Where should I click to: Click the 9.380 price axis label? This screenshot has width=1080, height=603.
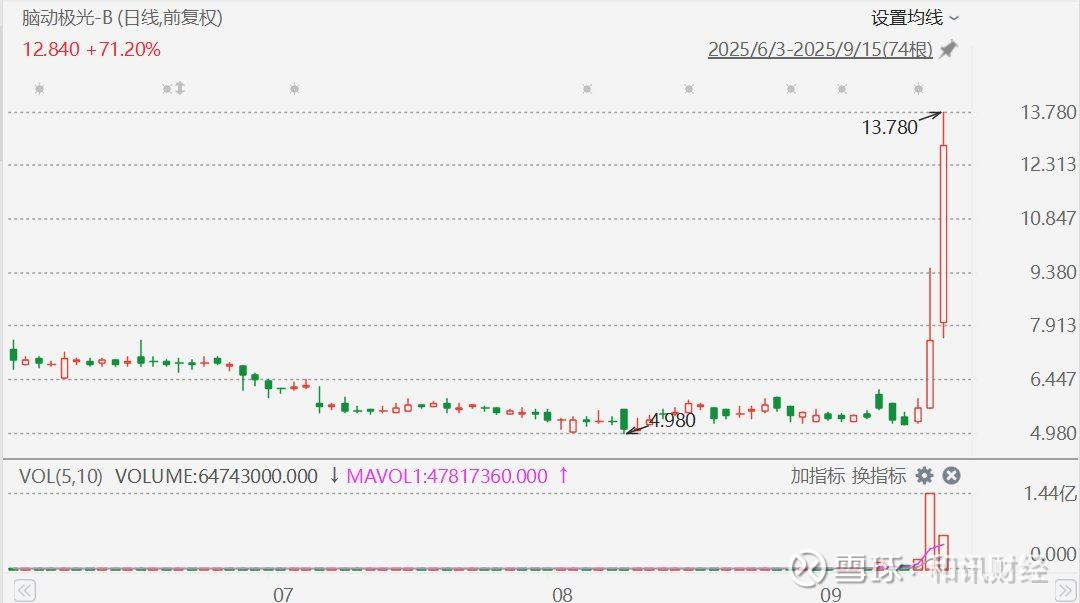1052,272
